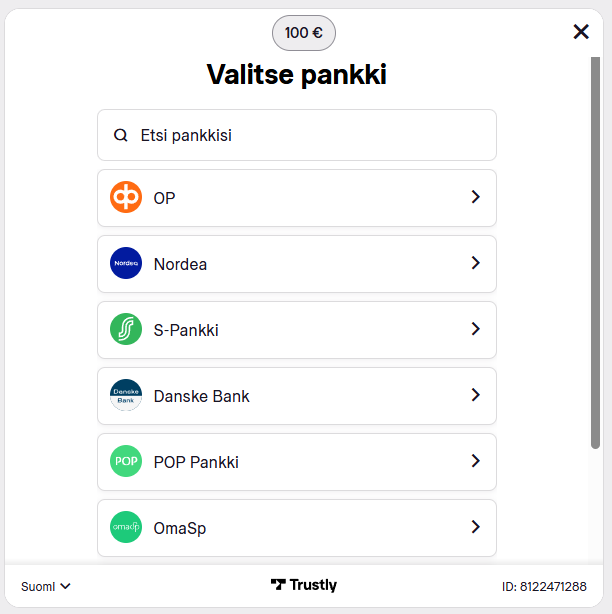Click the orange OP bank logo
This screenshot has height=614, width=612.
pyautogui.click(x=126, y=198)
